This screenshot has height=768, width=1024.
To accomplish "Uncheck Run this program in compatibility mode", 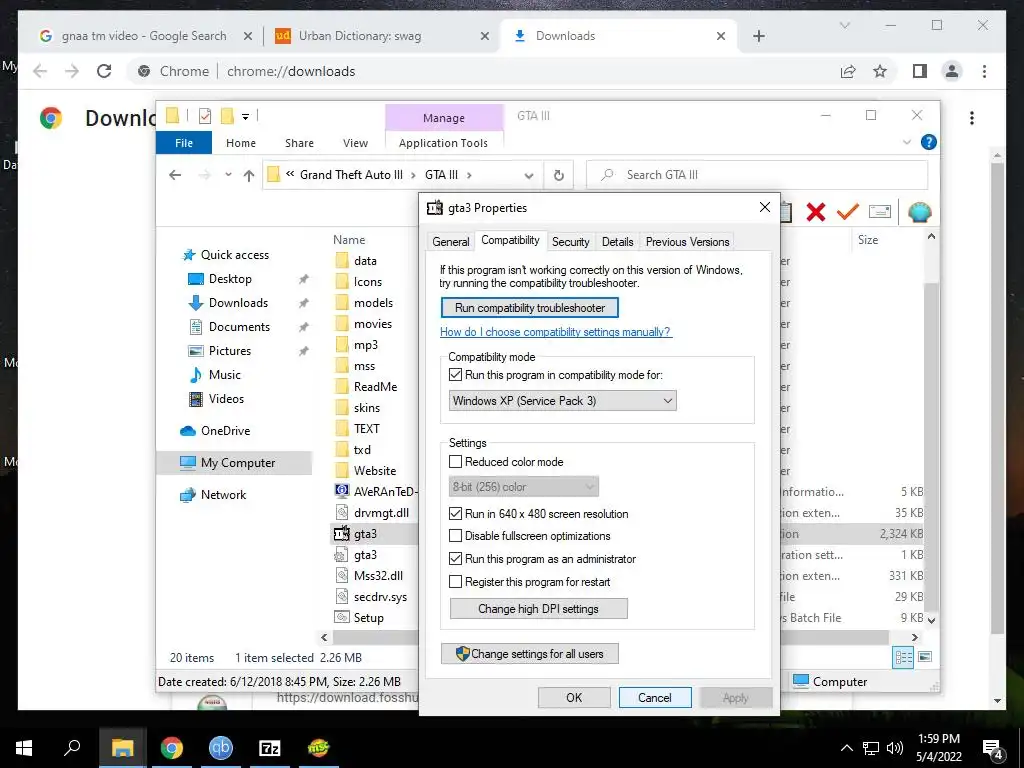I will [x=456, y=375].
